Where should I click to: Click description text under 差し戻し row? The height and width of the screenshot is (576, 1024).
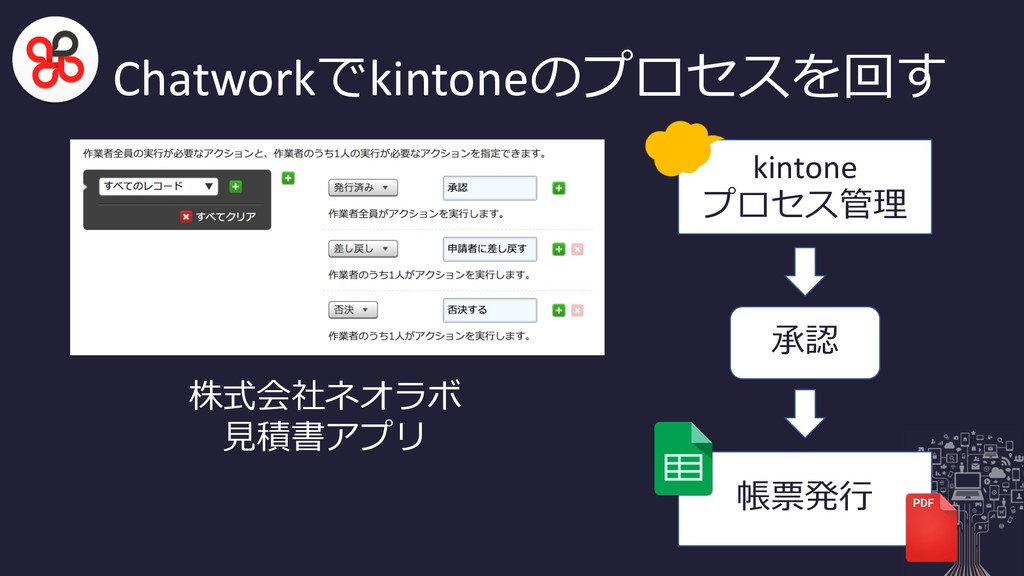(x=429, y=275)
